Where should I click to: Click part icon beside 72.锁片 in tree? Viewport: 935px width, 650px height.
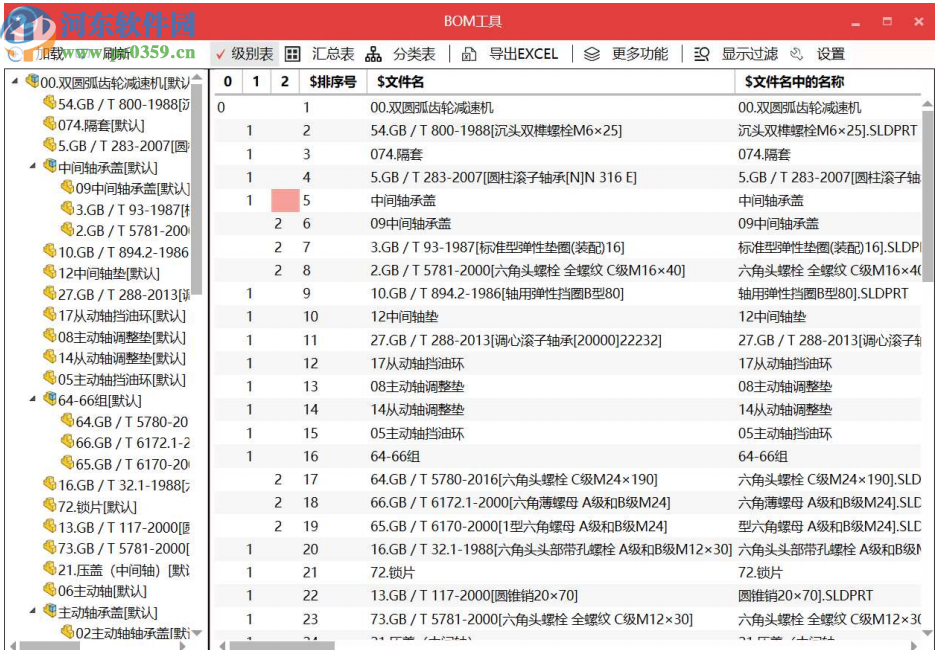(x=50, y=505)
